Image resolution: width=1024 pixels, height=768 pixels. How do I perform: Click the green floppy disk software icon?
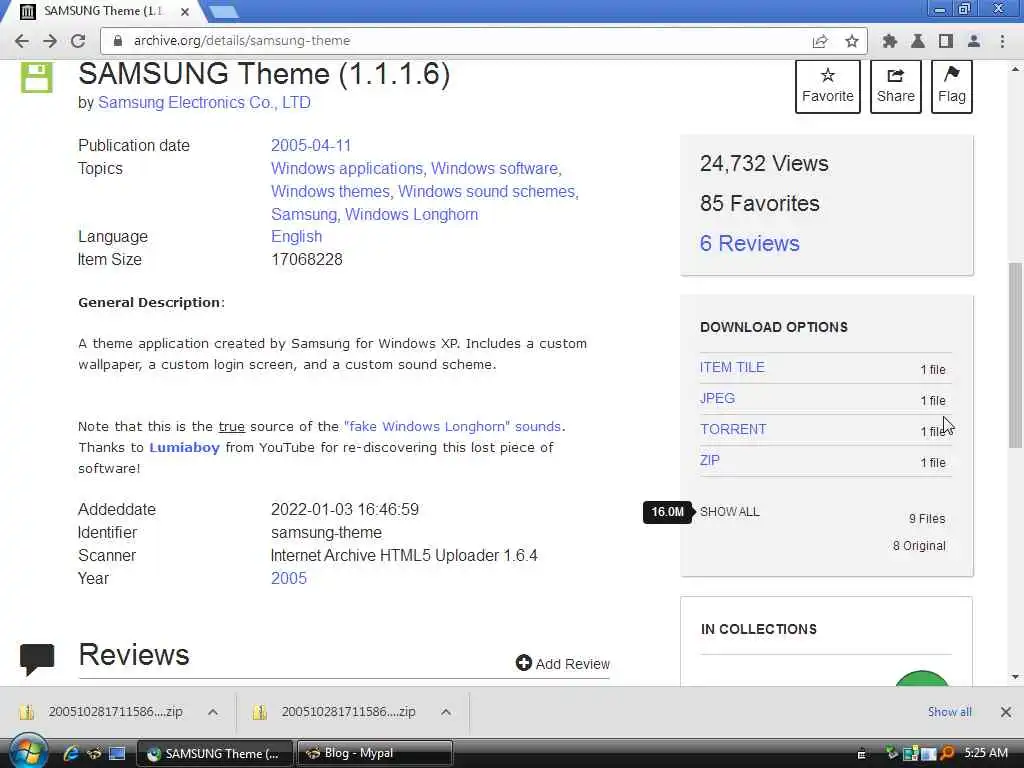coord(37,77)
